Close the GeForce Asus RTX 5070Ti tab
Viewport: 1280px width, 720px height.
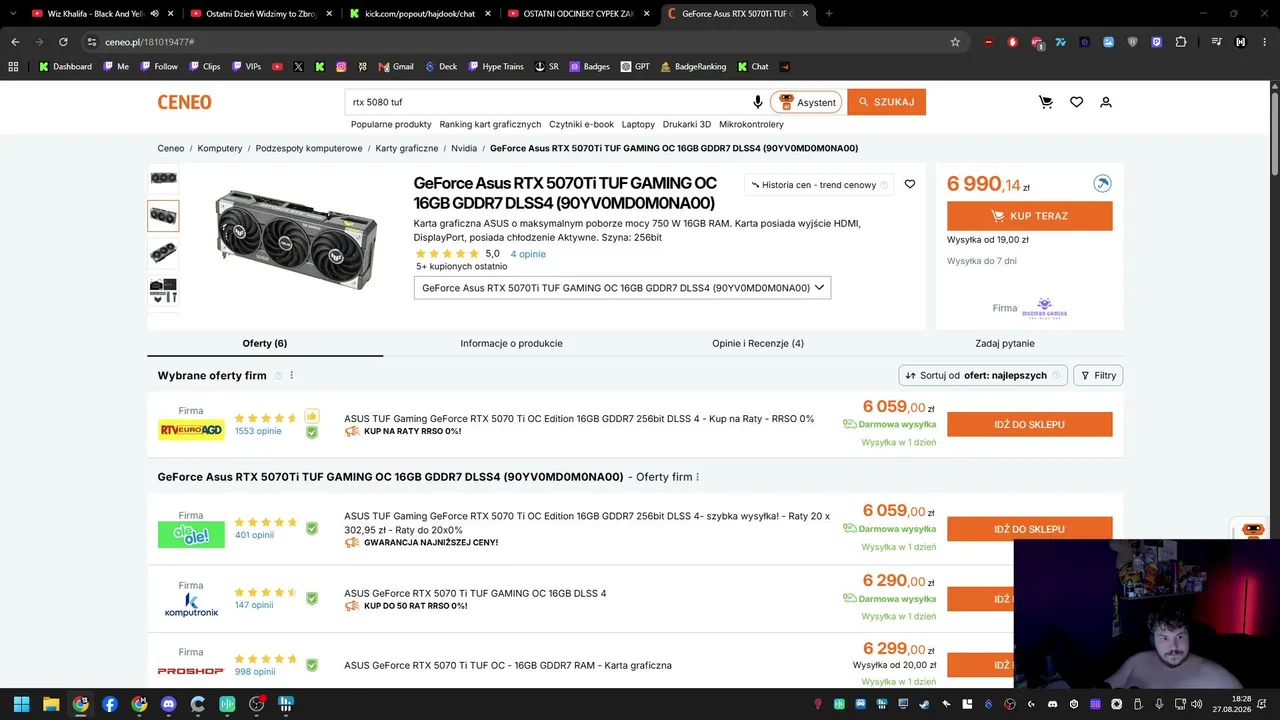click(x=804, y=14)
